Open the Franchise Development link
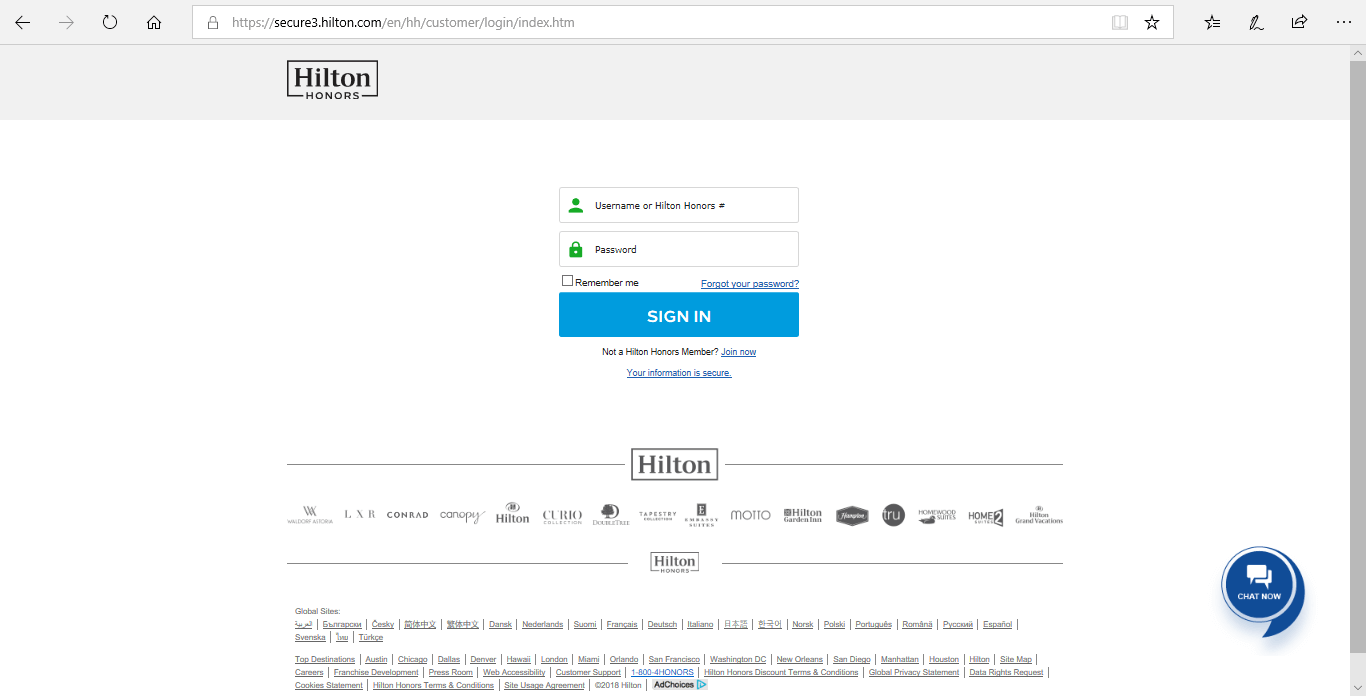1366x696 pixels. [376, 672]
